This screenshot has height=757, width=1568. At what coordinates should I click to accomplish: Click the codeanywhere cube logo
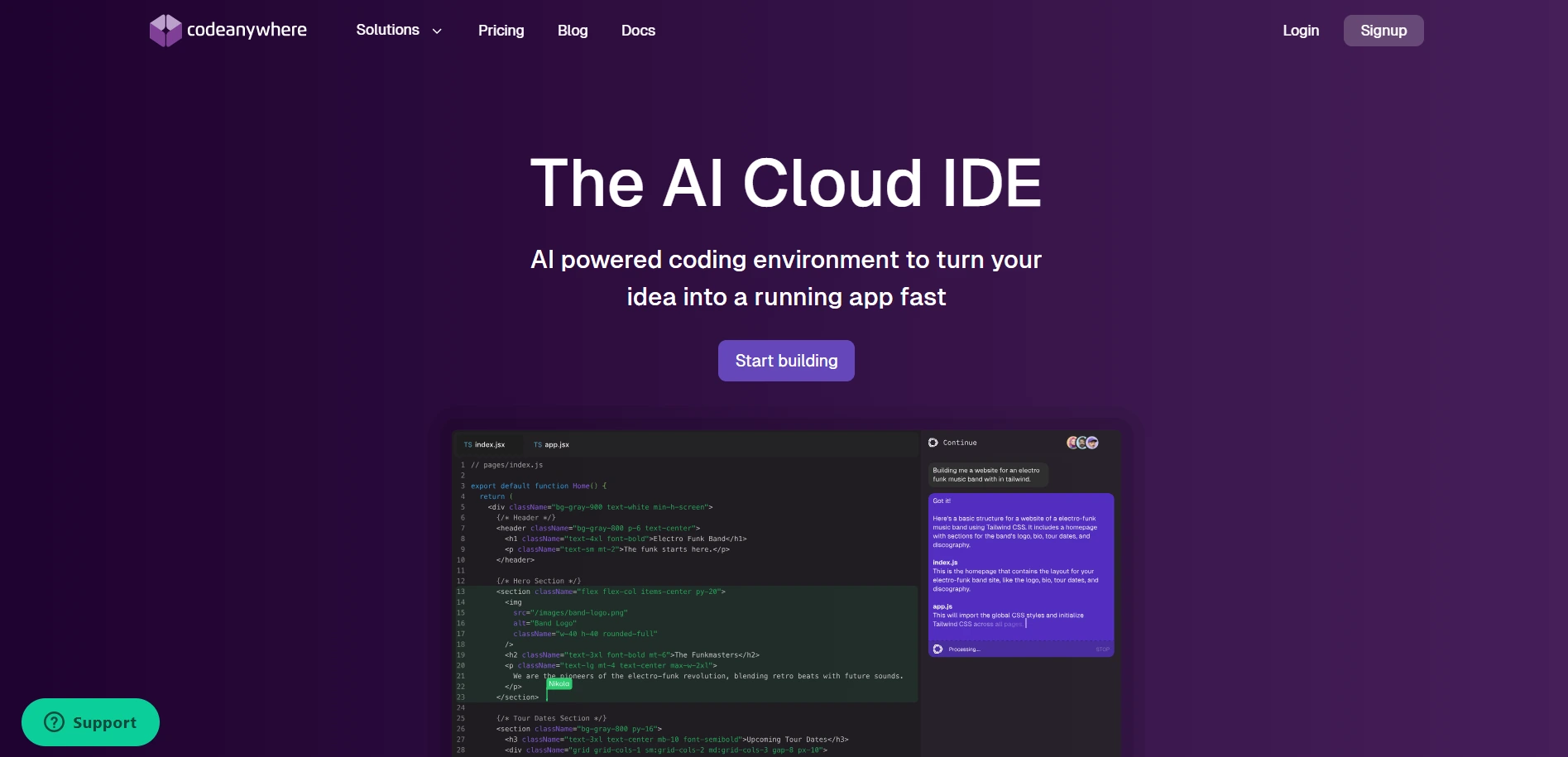(x=164, y=30)
